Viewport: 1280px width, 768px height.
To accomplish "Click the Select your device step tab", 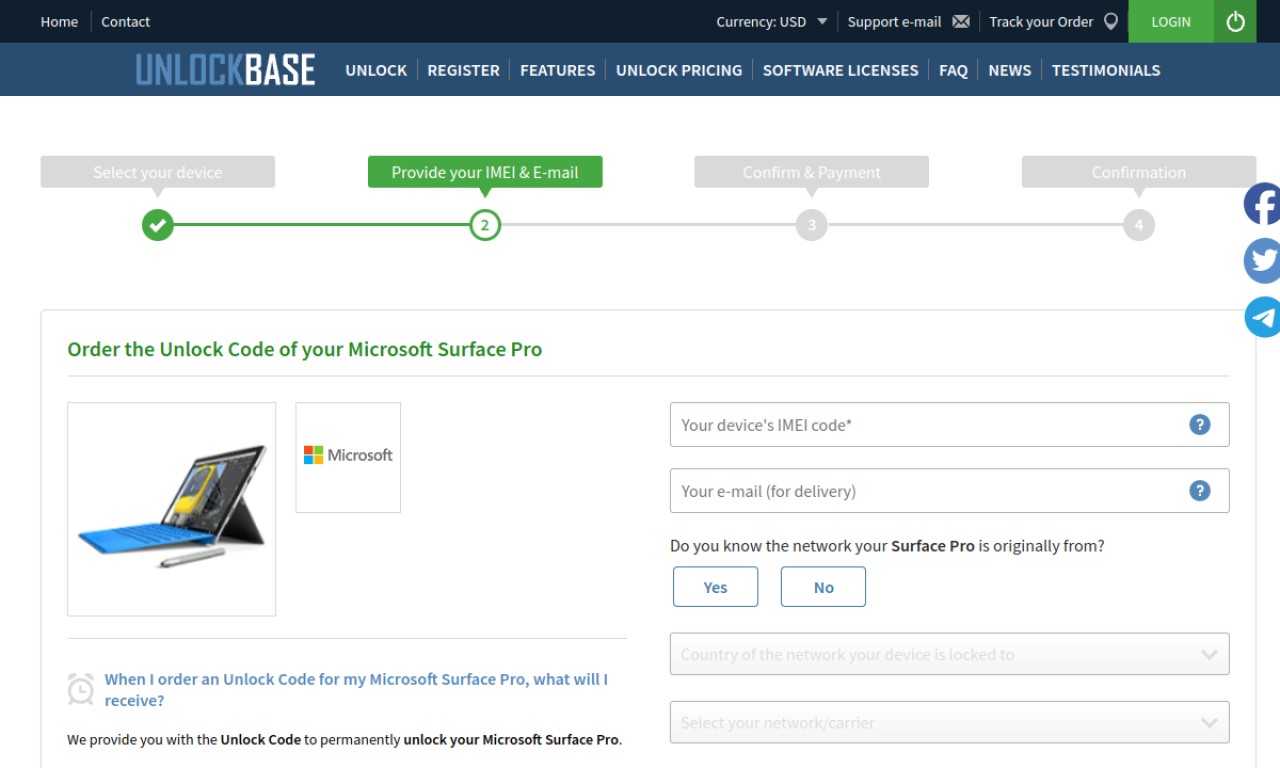I will (158, 172).
